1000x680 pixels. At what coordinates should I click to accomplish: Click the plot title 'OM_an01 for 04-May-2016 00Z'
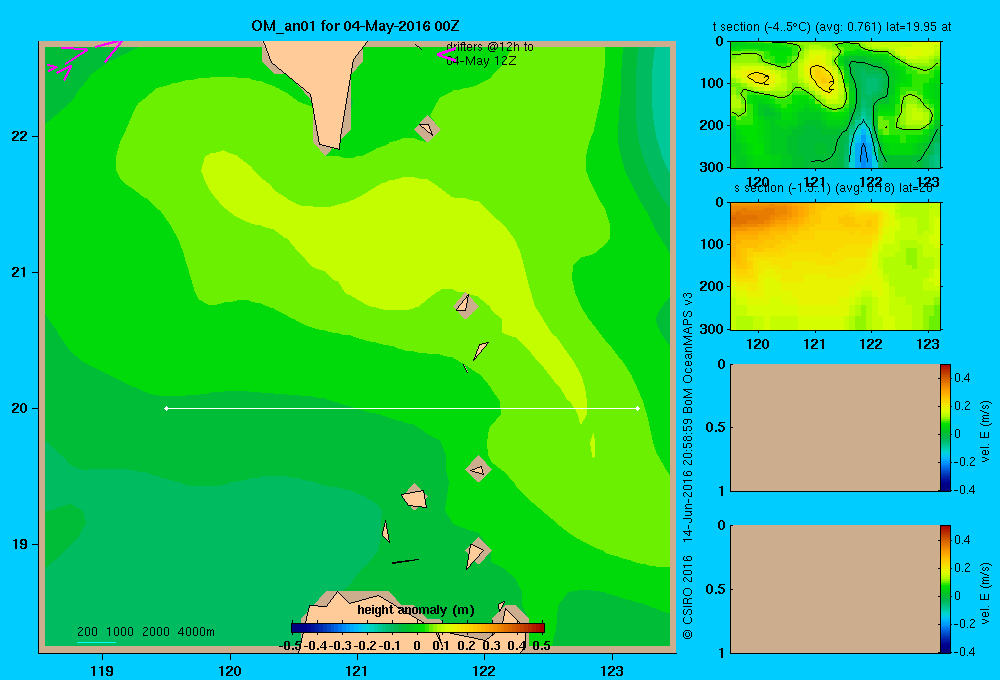pyautogui.click(x=355, y=26)
